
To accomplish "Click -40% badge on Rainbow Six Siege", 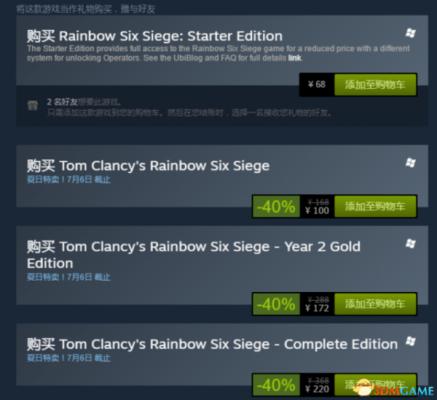I will click(x=276, y=207).
